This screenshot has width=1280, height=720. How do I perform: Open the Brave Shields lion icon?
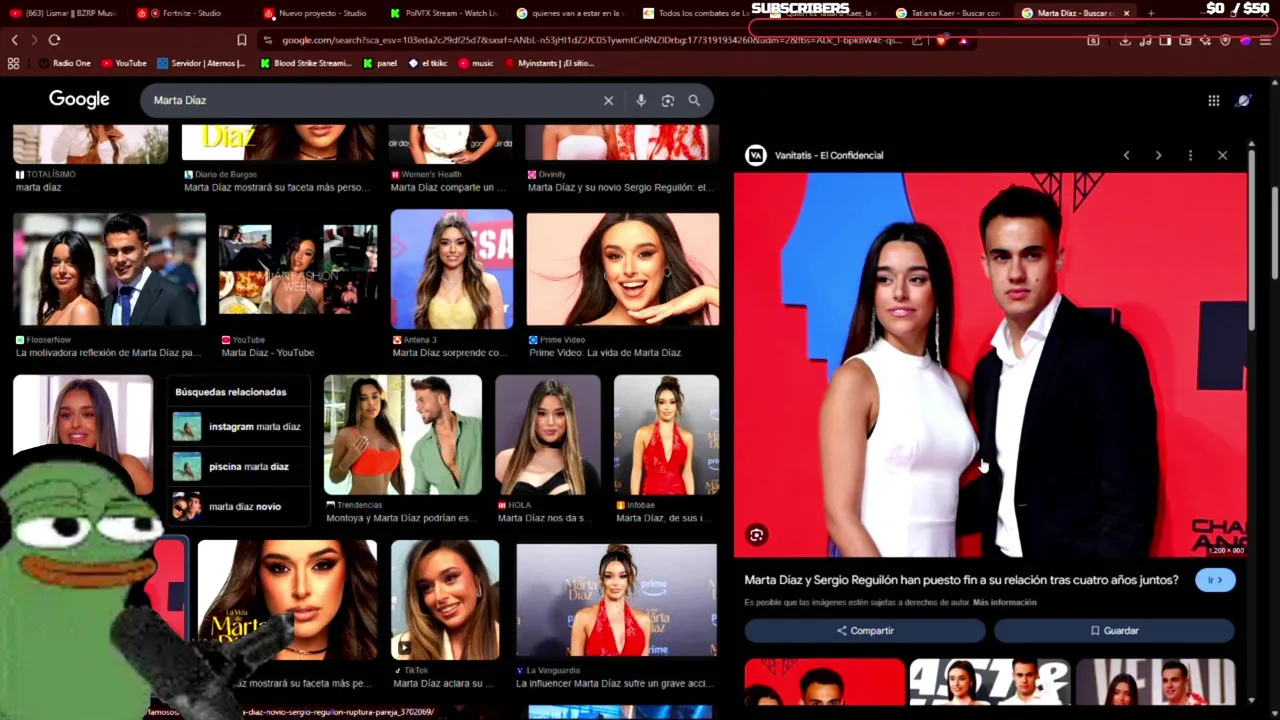941,41
